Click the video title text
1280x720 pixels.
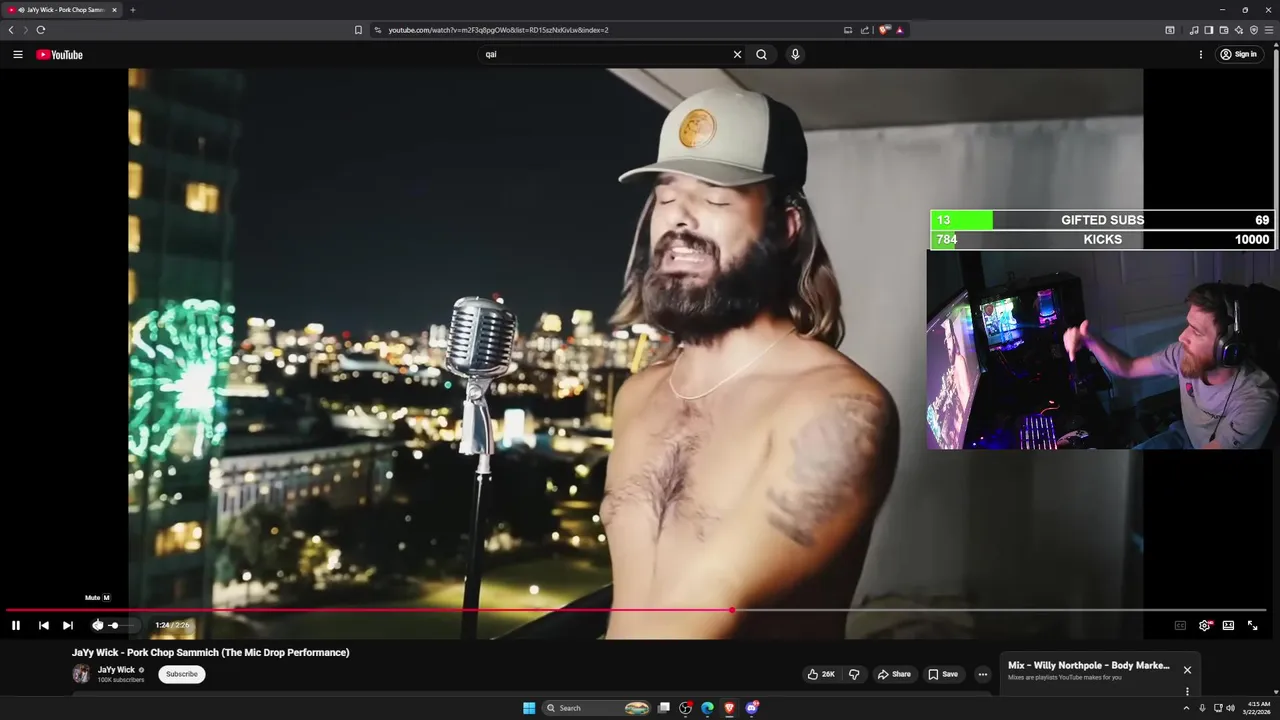coord(211,653)
